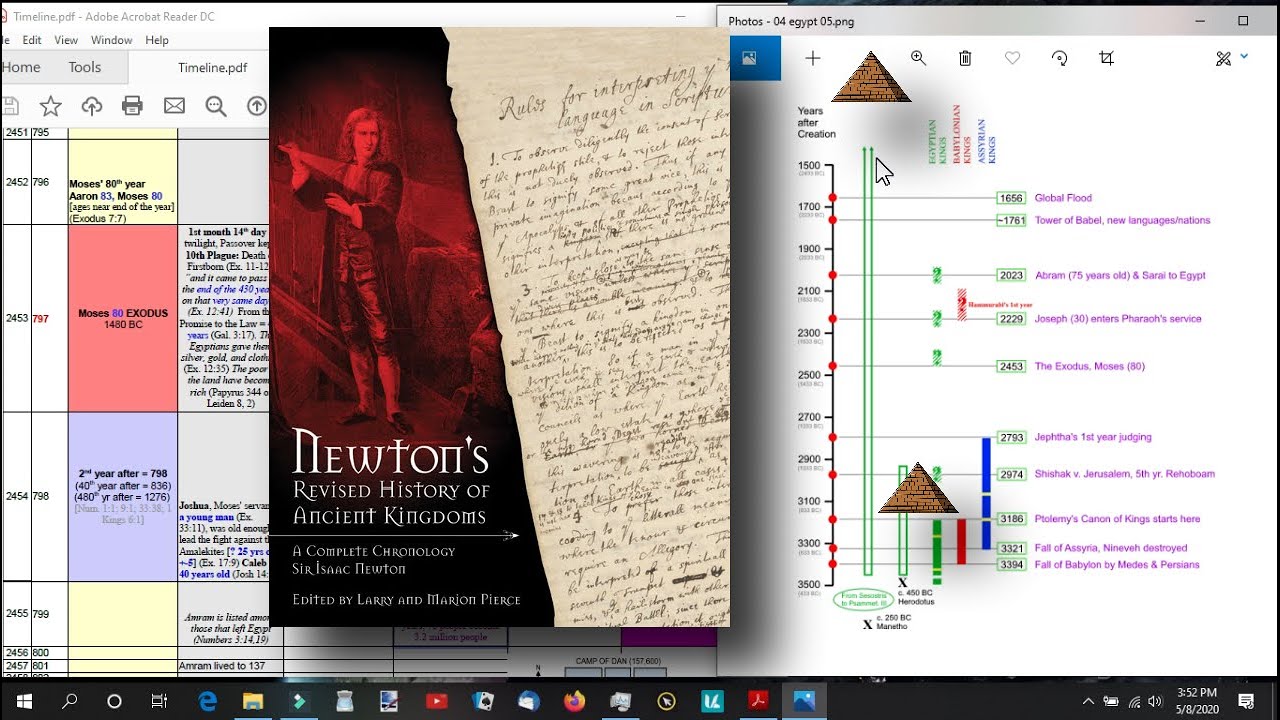Viewport: 1280px width, 720px height.
Task: Open the red YouTube-style taskbar app
Action: point(437,701)
